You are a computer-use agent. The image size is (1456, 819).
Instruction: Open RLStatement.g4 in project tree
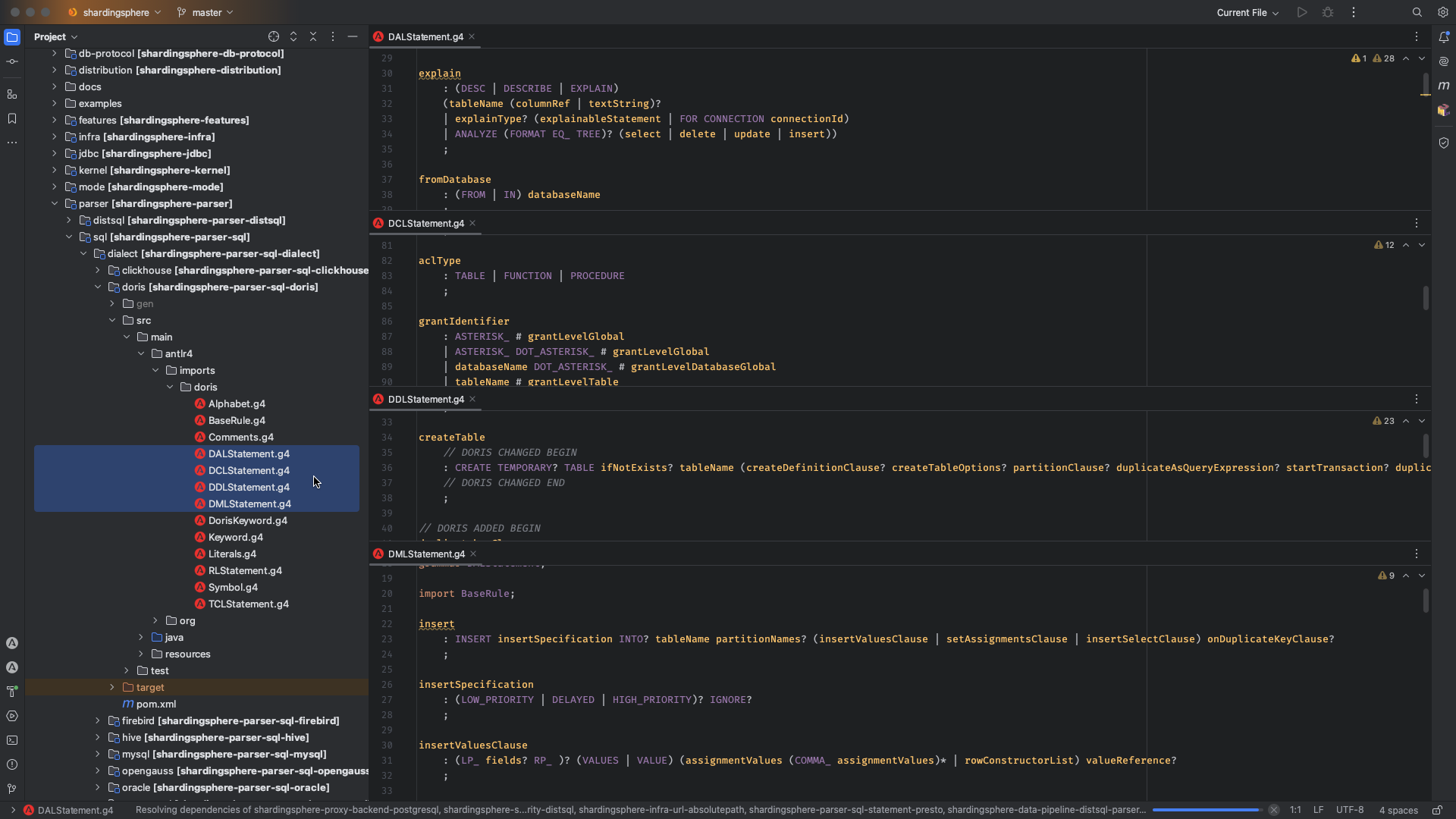(x=245, y=570)
